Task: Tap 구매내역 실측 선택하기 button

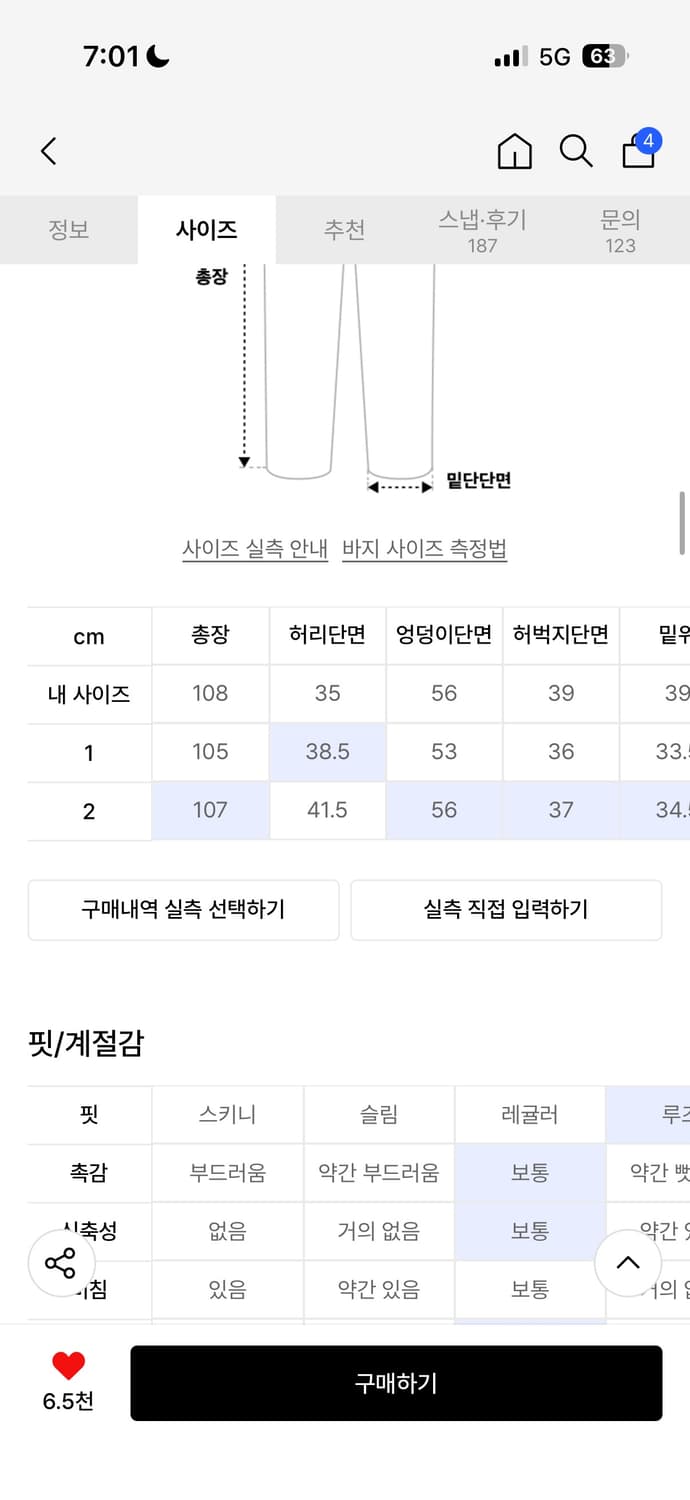Action: 184,910
